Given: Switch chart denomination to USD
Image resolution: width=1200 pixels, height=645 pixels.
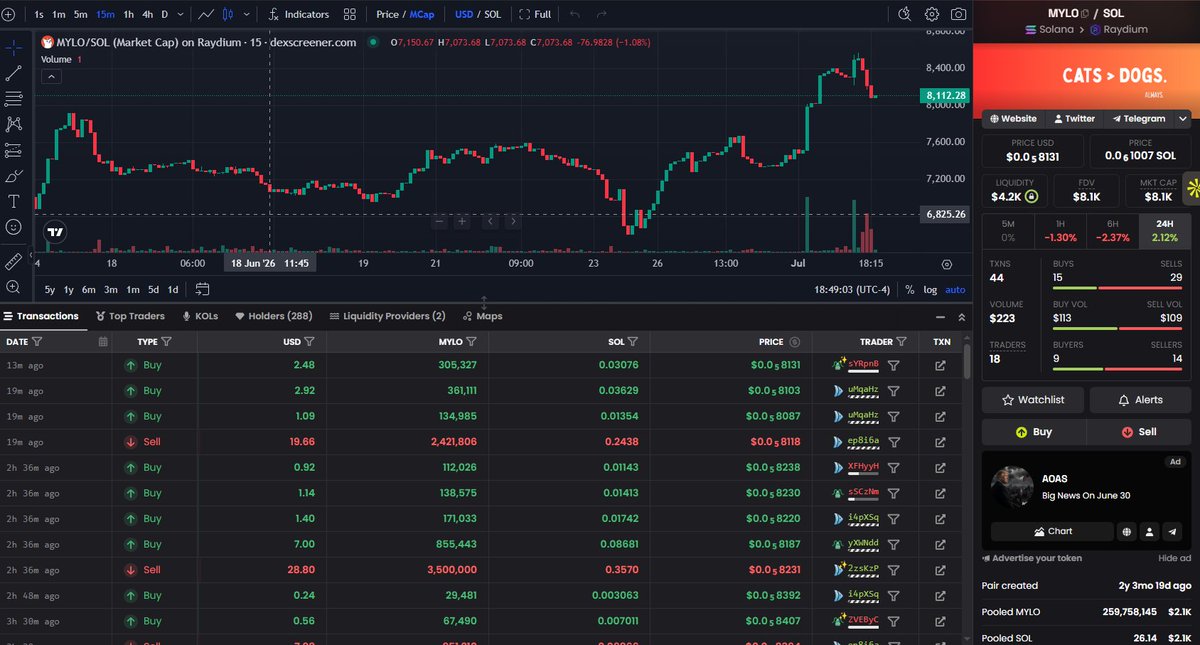Looking at the screenshot, I should tap(464, 14).
